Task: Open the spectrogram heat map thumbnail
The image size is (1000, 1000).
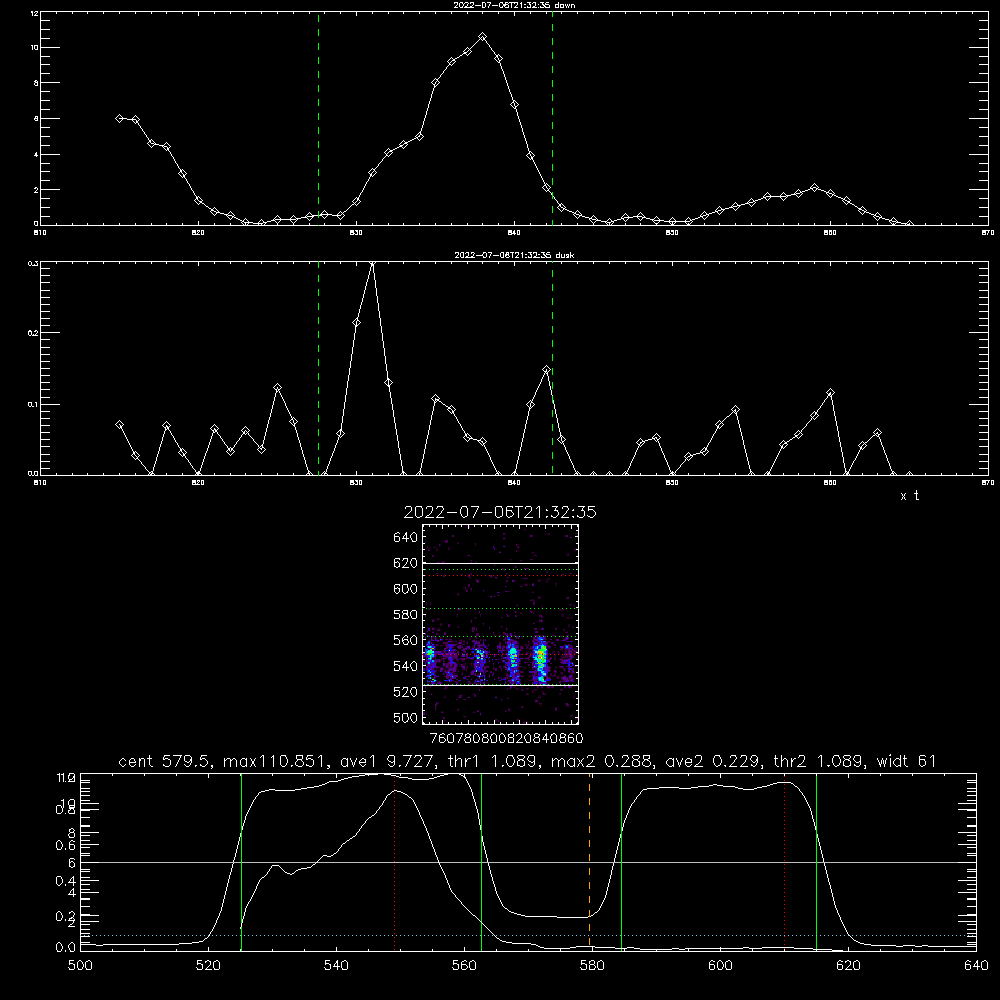Action: coord(501,624)
